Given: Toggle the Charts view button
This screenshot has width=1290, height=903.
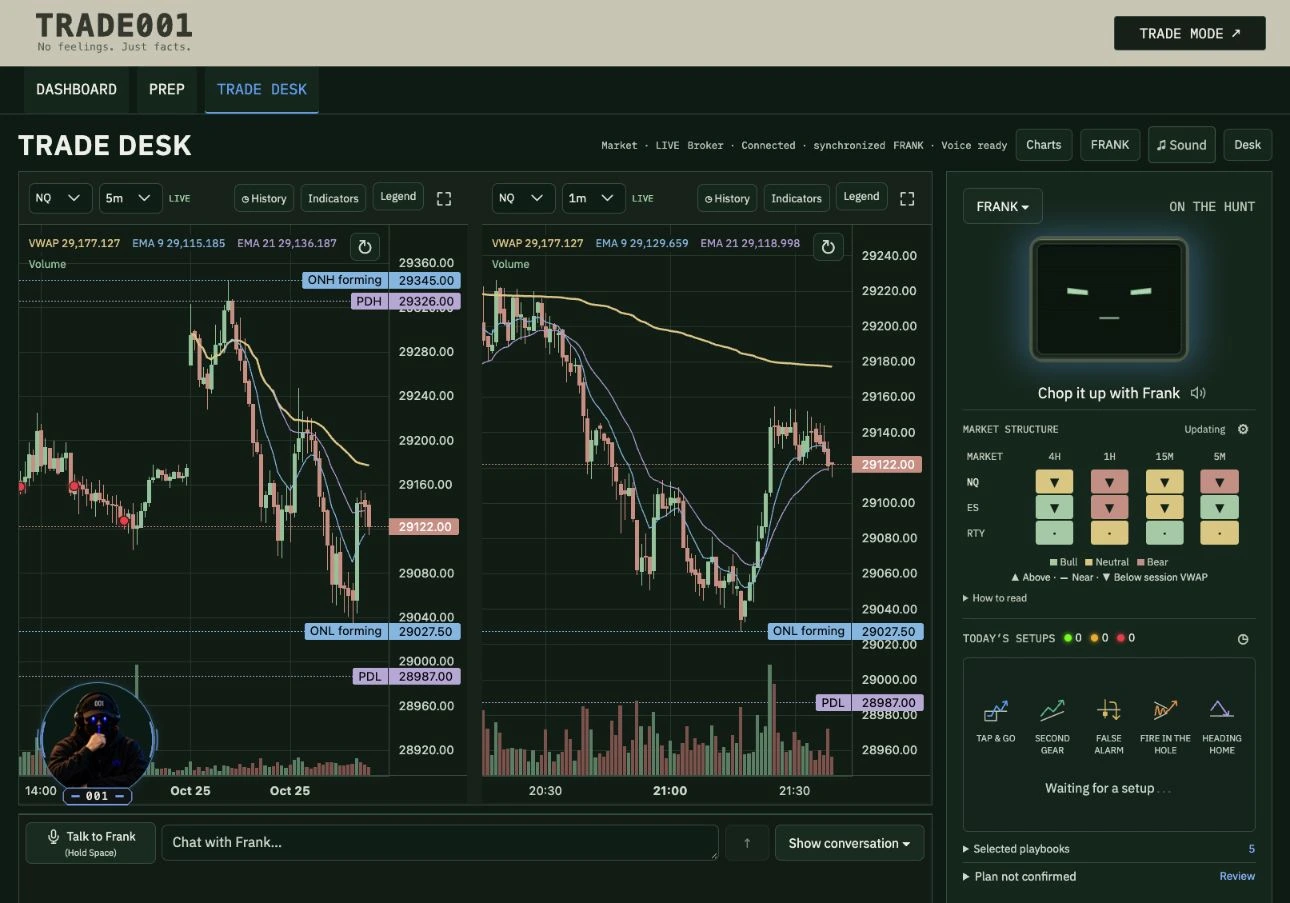Looking at the screenshot, I should click(1043, 145).
